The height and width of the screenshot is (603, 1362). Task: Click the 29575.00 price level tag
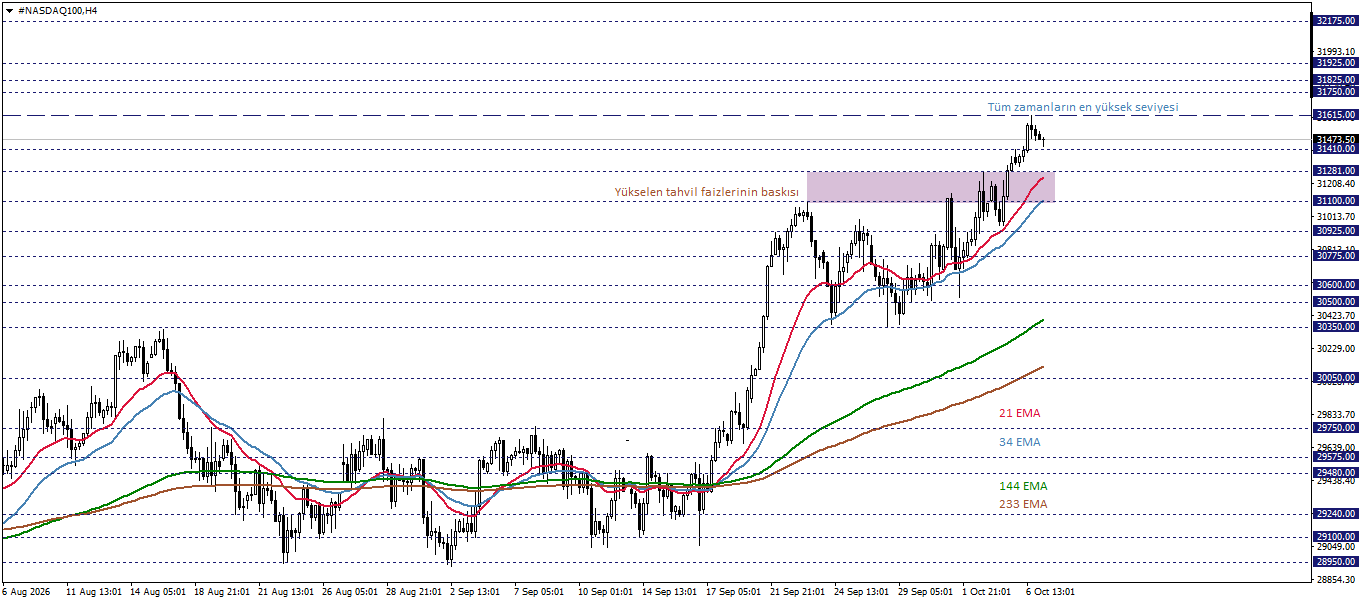(x=1336, y=457)
